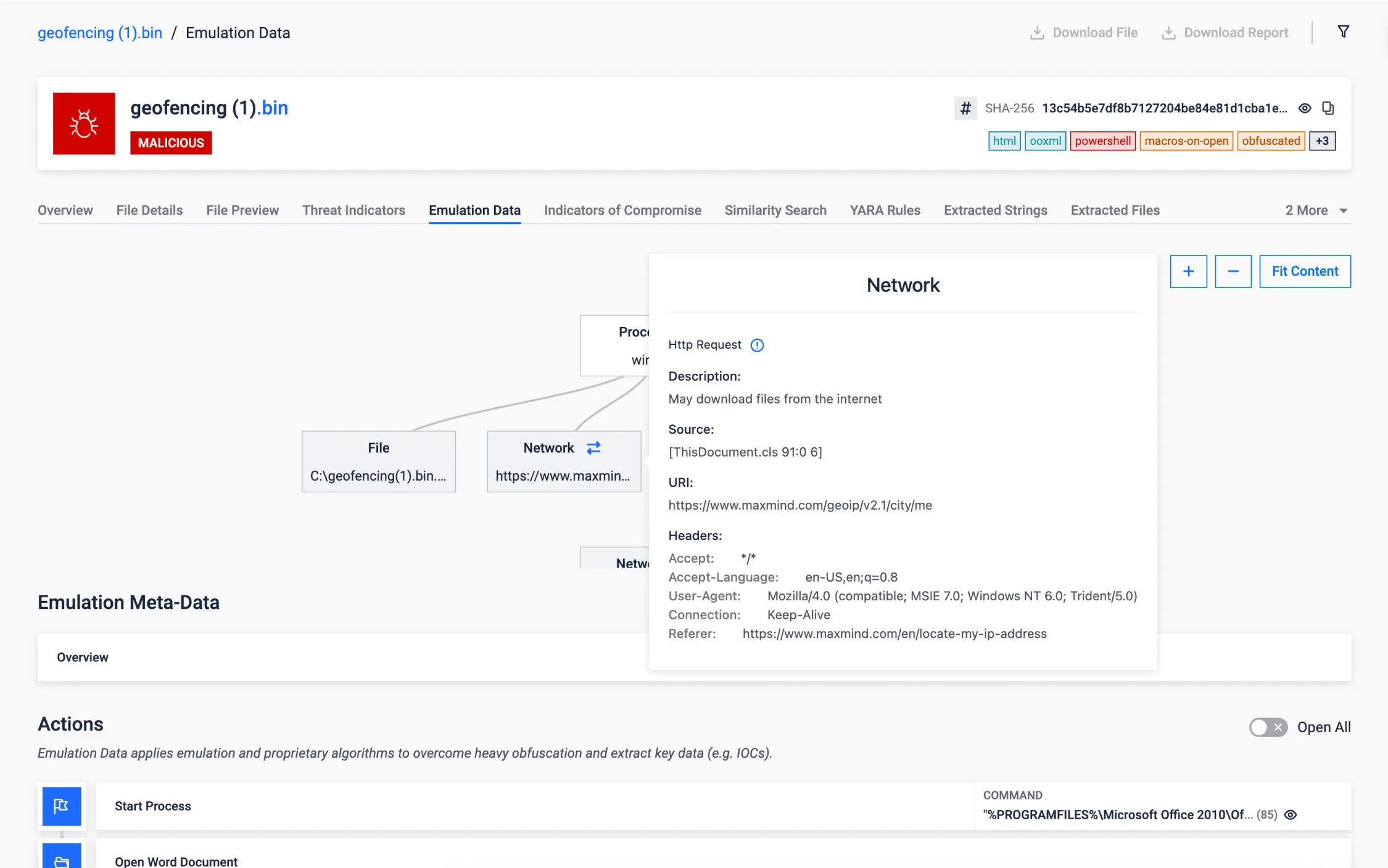Viewport: 1388px width, 868px height.
Task: Select the File node in the graph
Action: [x=378, y=461]
